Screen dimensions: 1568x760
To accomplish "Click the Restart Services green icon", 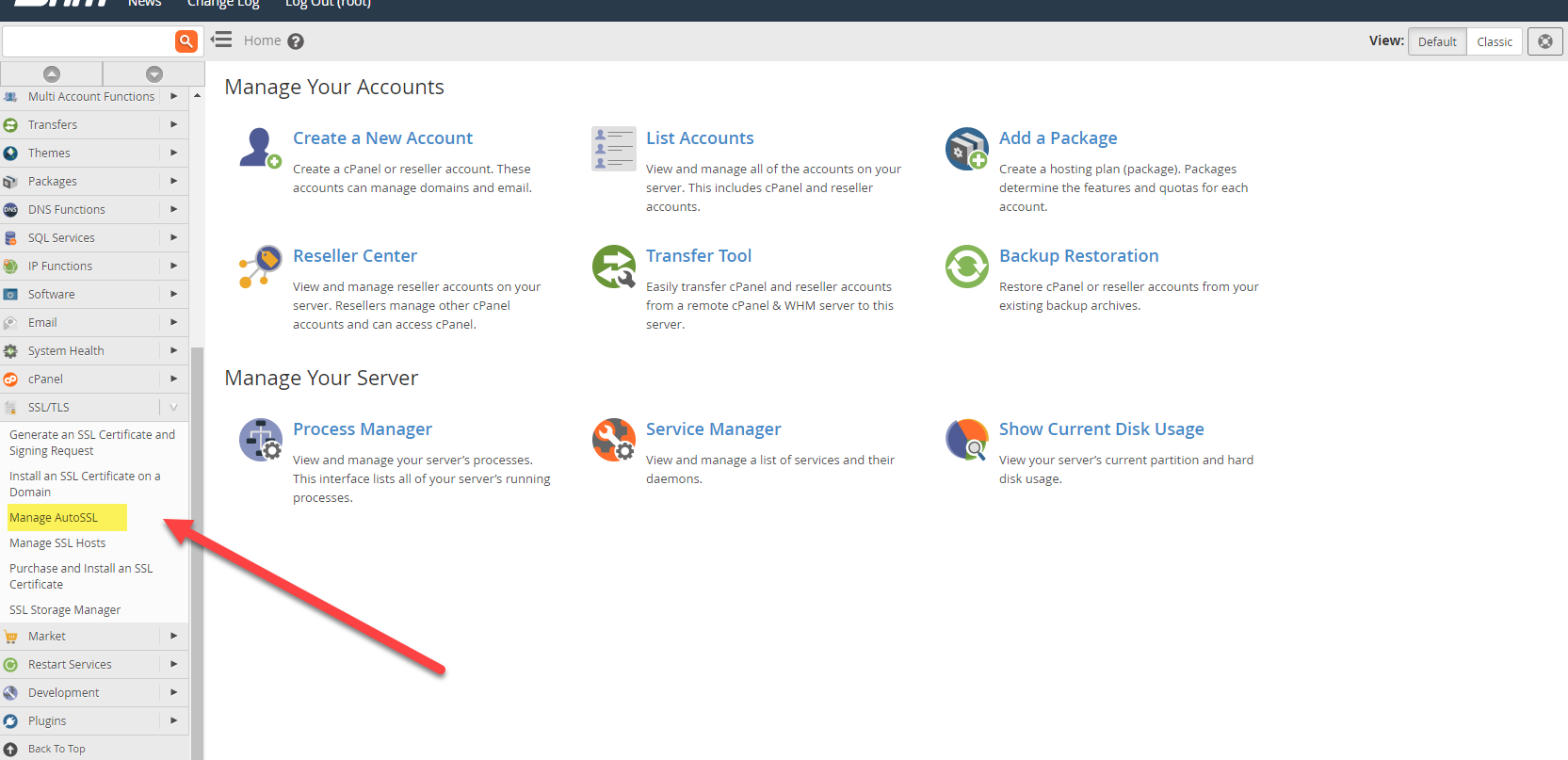I will tap(10, 665).
